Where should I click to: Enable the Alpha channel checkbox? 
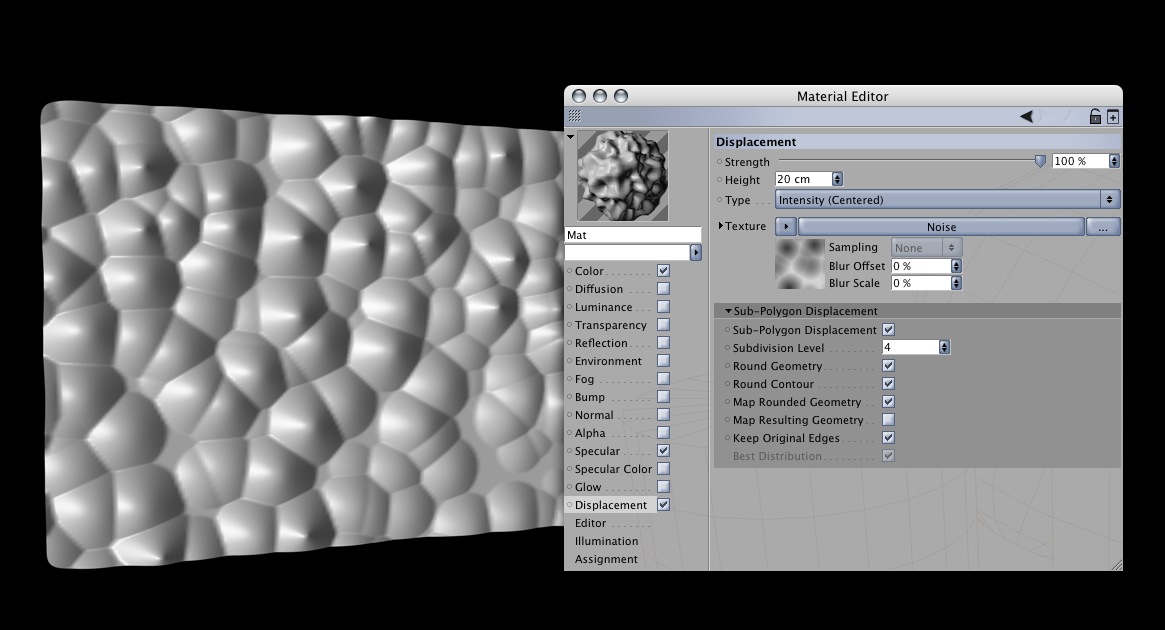663,432
